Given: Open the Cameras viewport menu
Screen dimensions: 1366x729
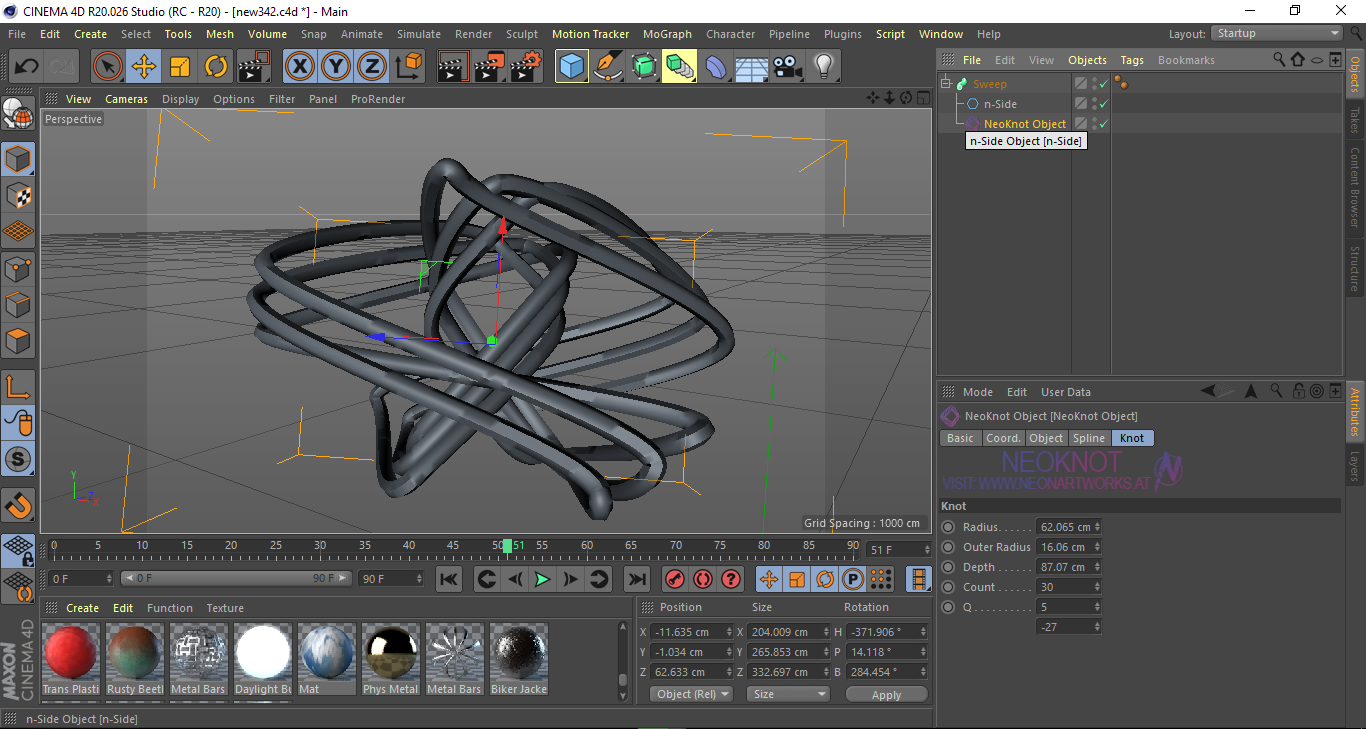Looking at the screenshot, I should (127, 99).
